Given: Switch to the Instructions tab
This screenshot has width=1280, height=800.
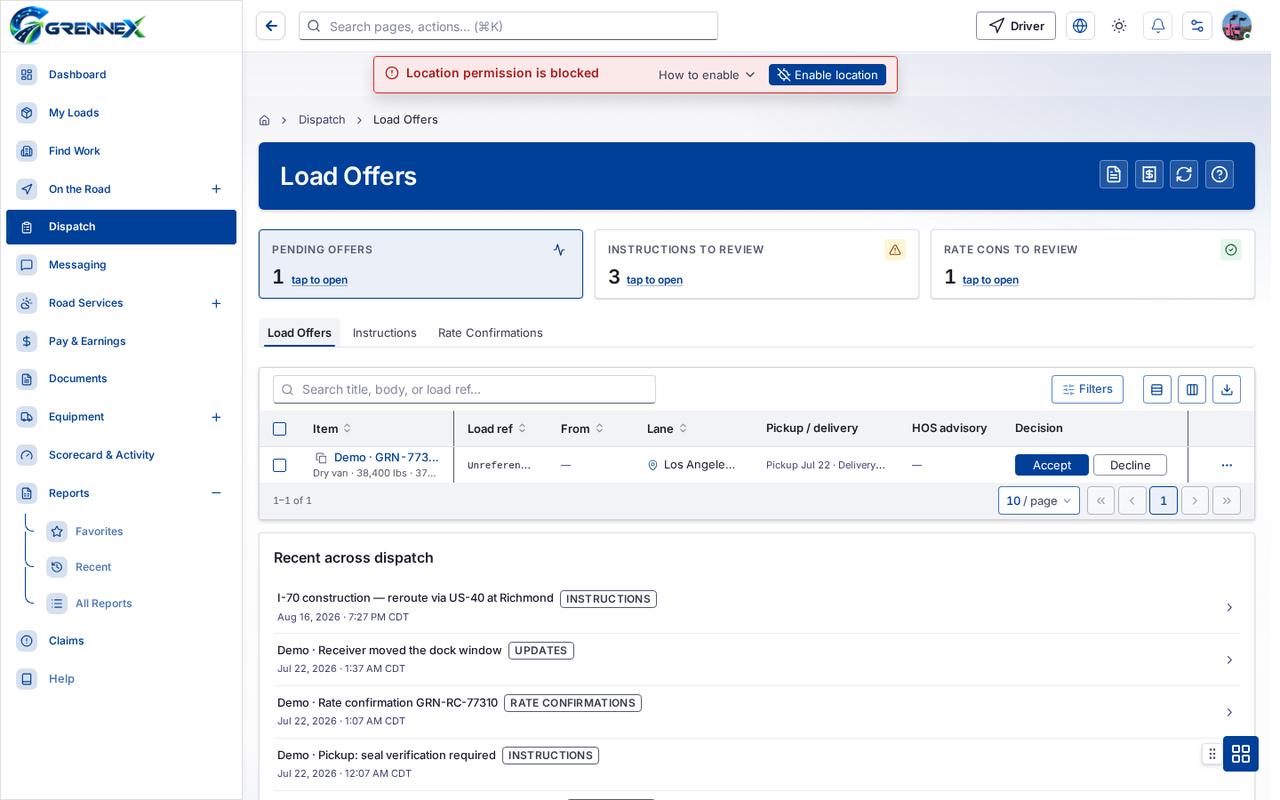Looking at the screenshot, I should (x=385, y=333).
